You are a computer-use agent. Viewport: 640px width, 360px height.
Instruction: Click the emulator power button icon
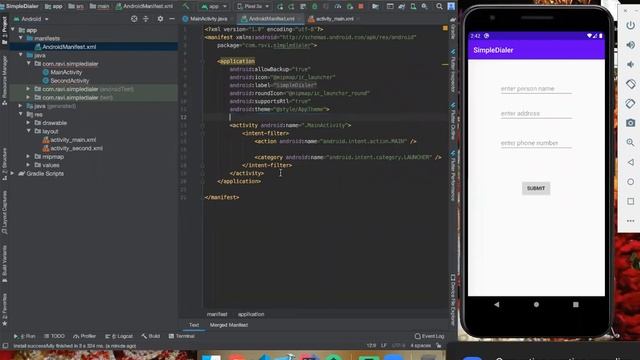pyautogui.click(x=631, y=25)
